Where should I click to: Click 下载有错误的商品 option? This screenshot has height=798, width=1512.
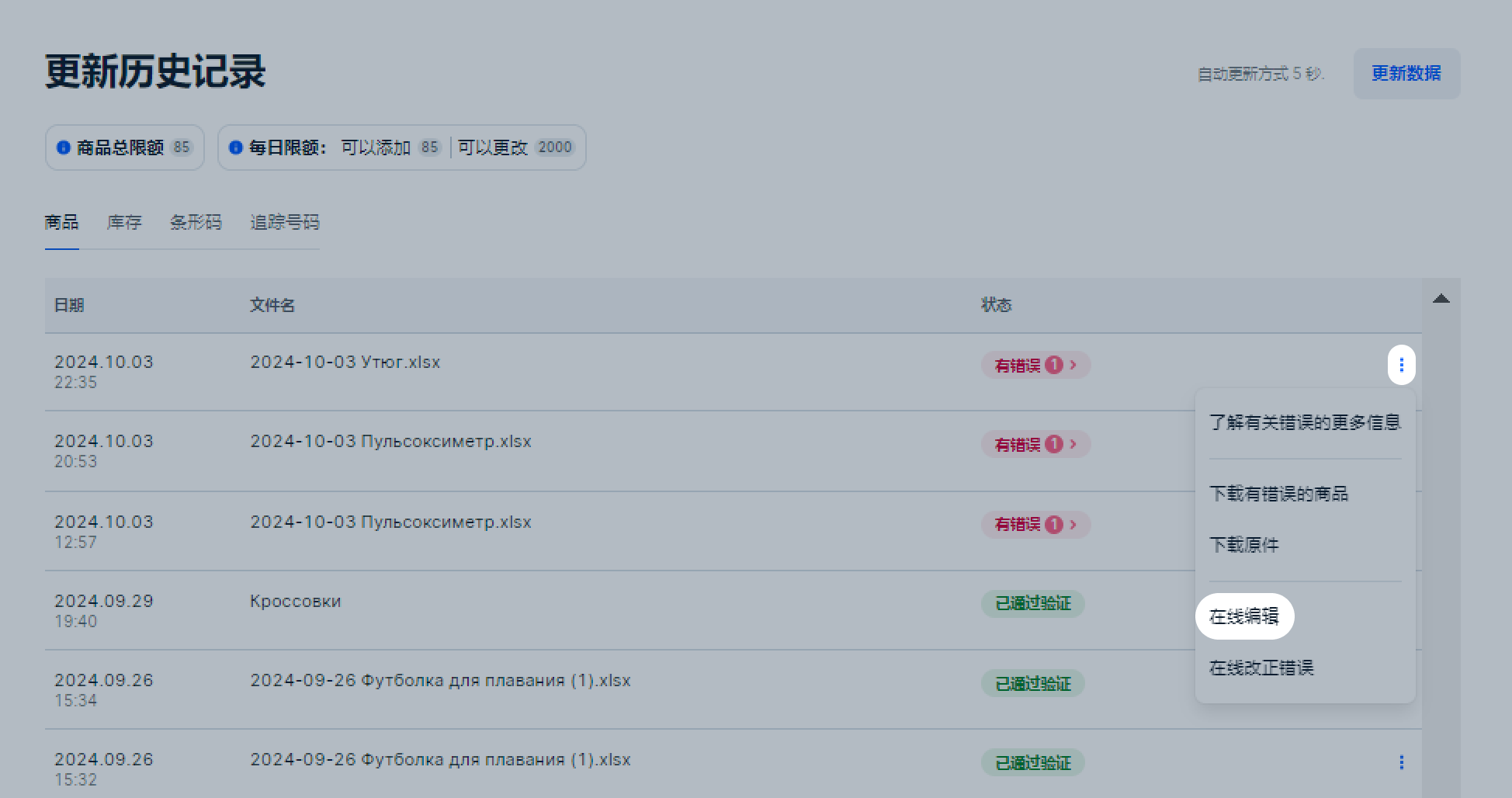click(1281, 494)
